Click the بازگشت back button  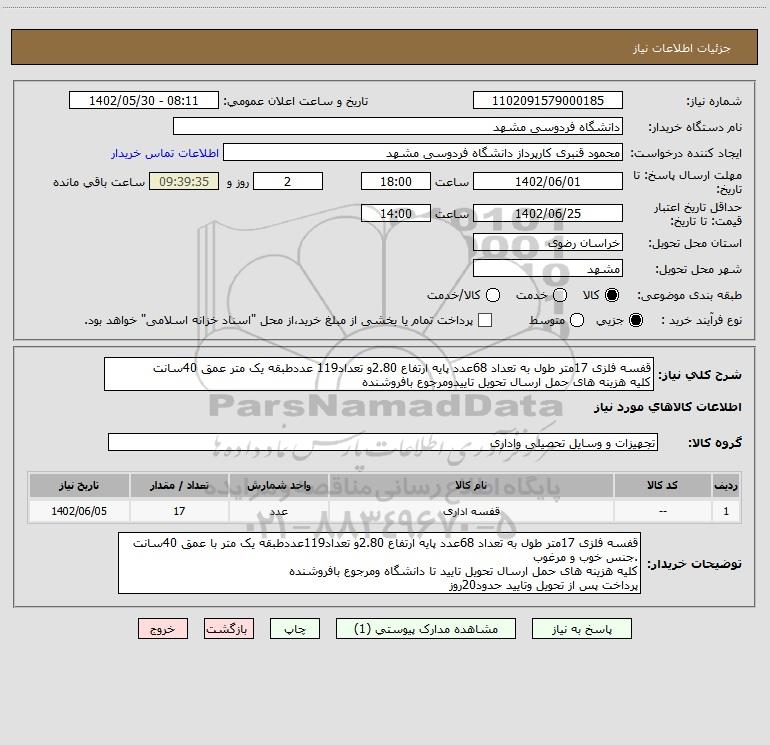[229, 629]
